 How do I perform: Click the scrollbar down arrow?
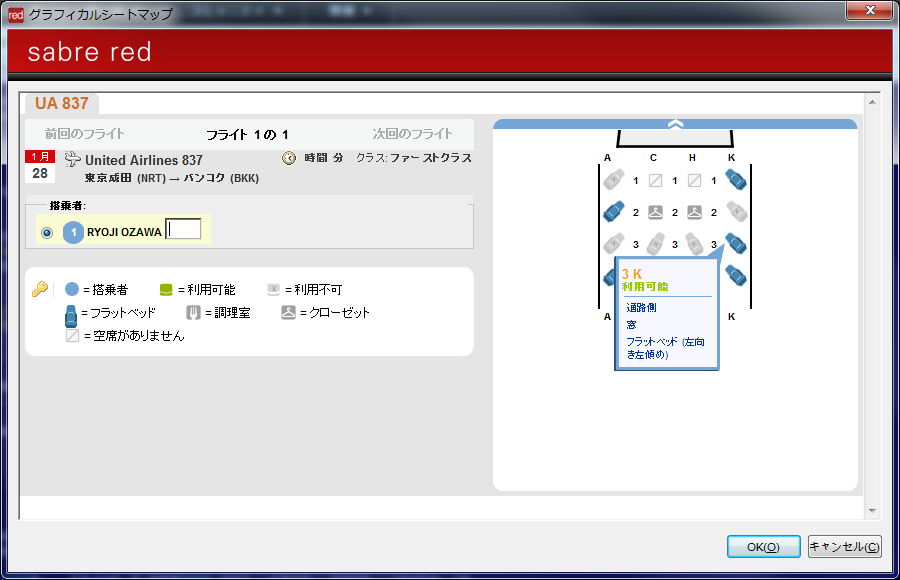click(x=872, y=511)
